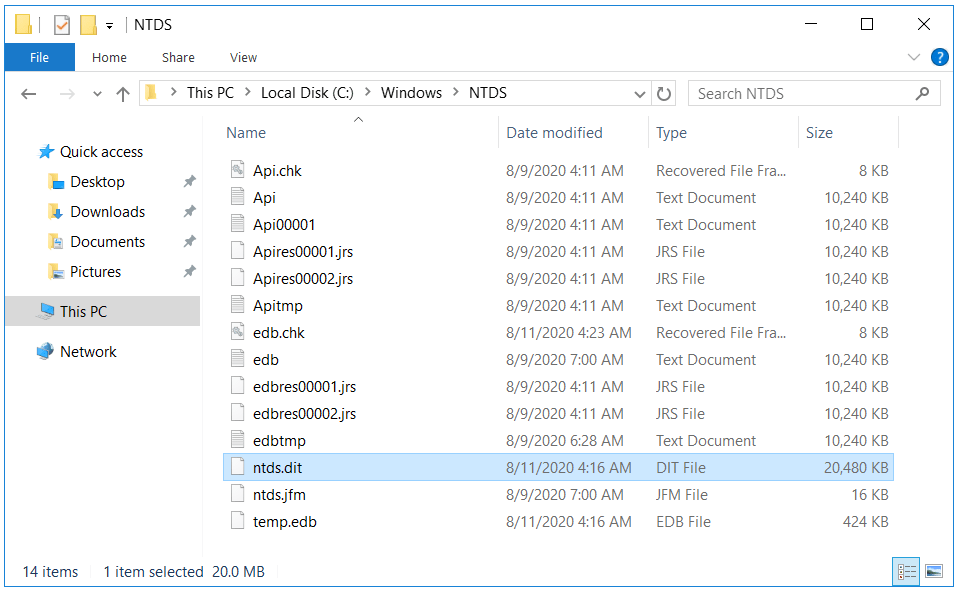Select This PC in the navigation pane
This screenshot has width=957, height=589.
tap(103, 311)
